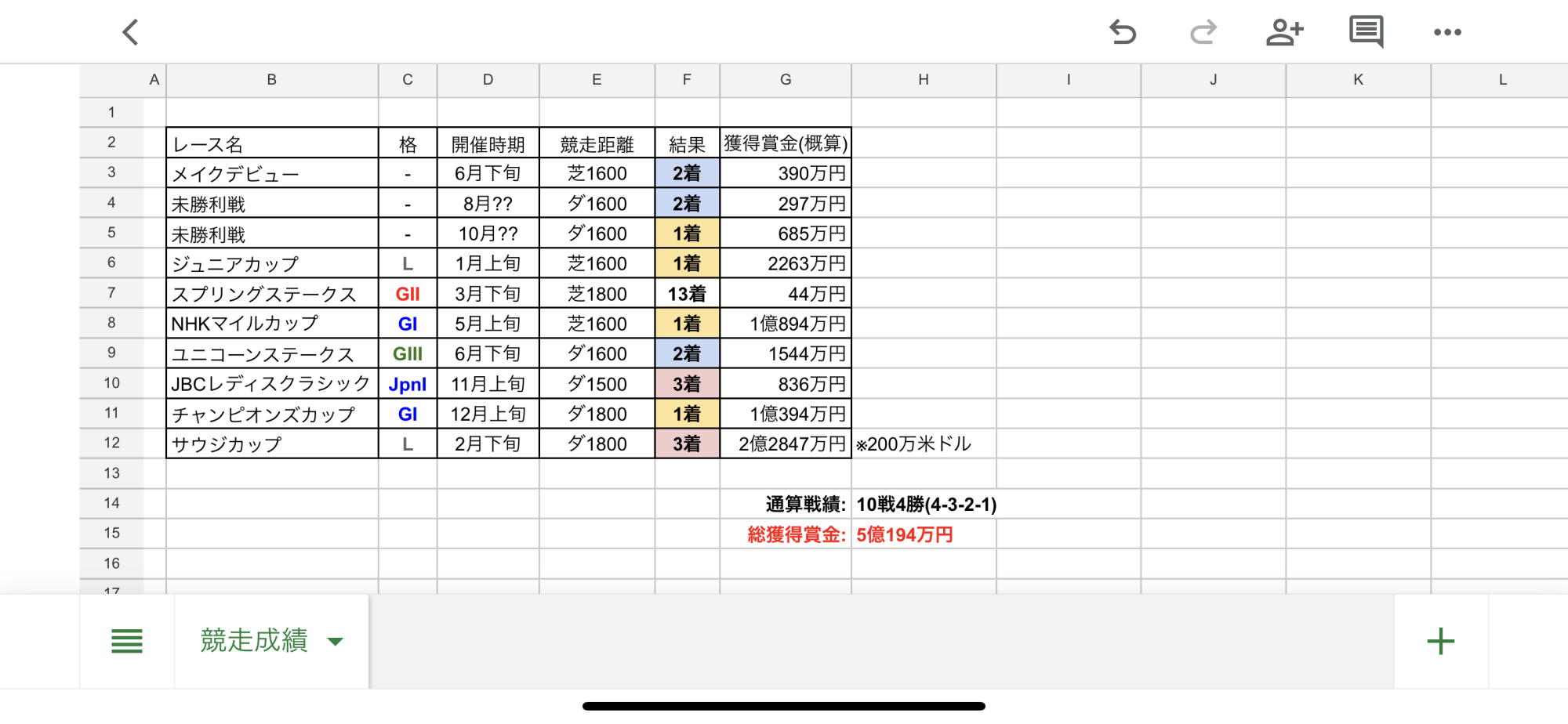The image size is (1568, 724).
Task: Select the 13着 result cell
Action: pyautogui.click(x=687, y=293)
